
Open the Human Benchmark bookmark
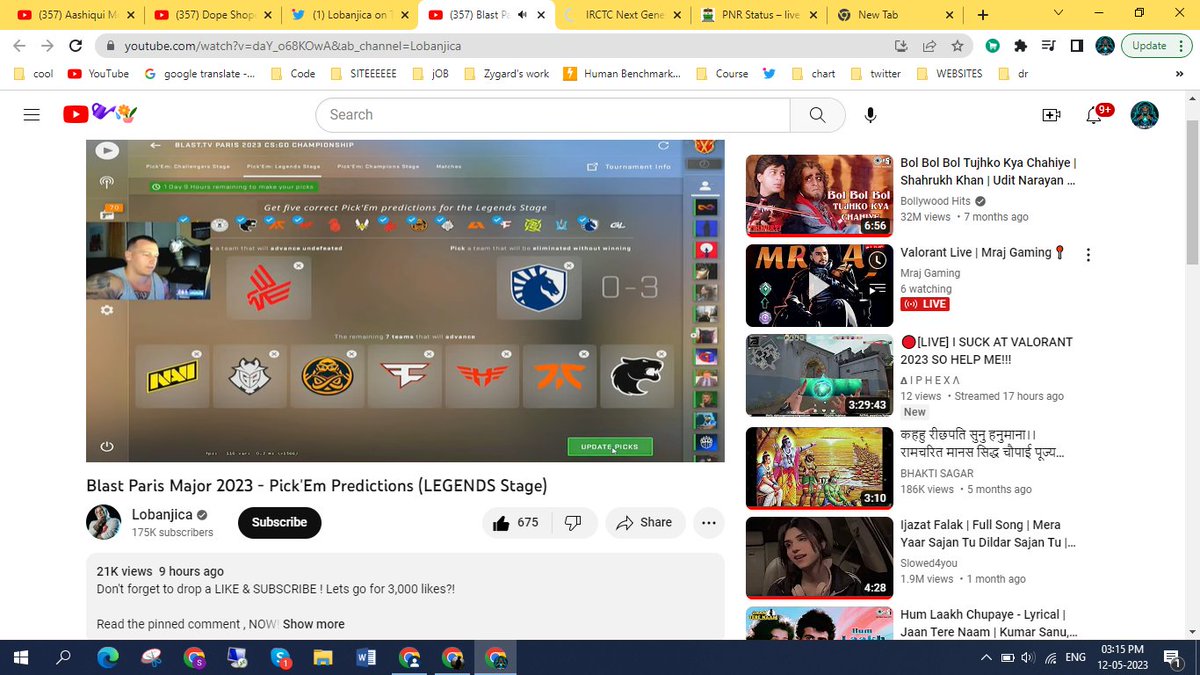click(x=621, y=73)
